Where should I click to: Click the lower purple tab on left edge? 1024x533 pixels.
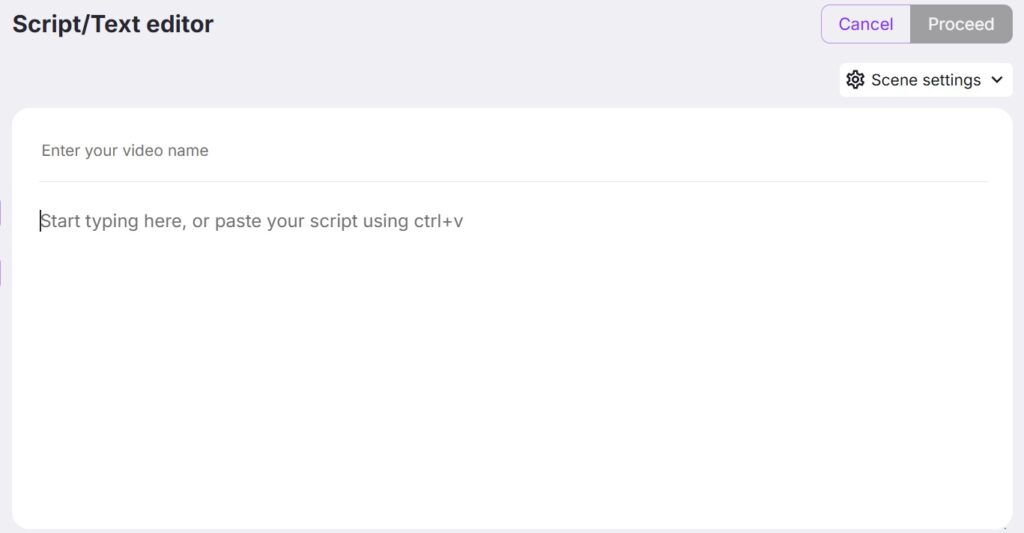1,273
